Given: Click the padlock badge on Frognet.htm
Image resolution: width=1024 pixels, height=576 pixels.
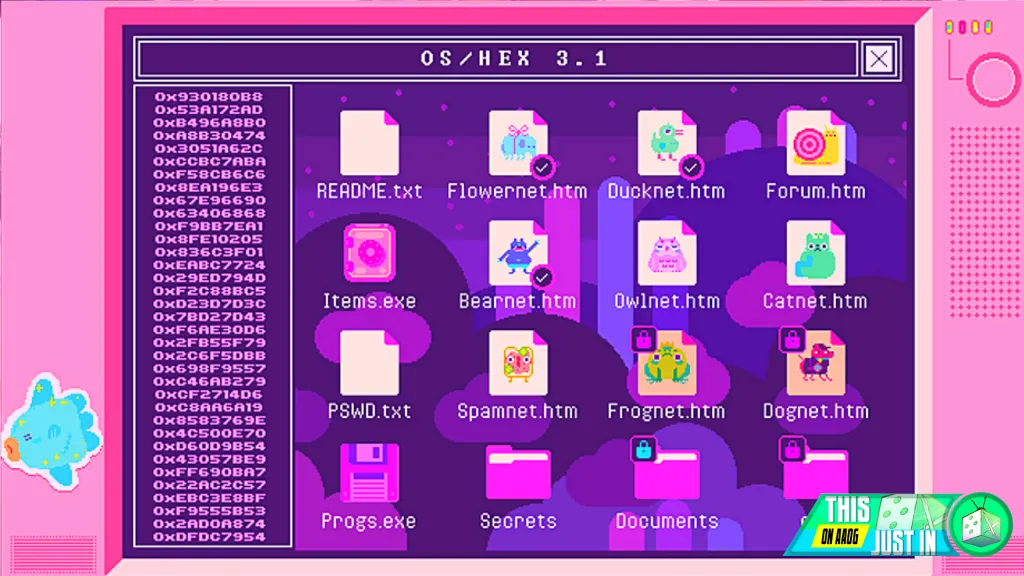Looking at the screenshot, I should tap(643, 339).
